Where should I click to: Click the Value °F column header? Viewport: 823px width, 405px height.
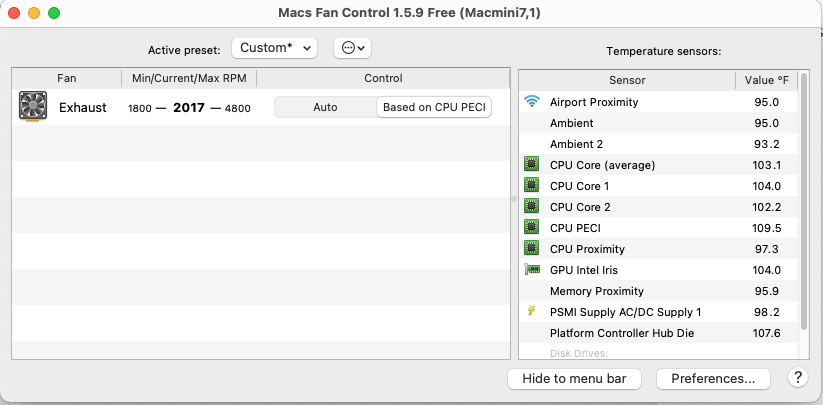click(x=767, y=80)
